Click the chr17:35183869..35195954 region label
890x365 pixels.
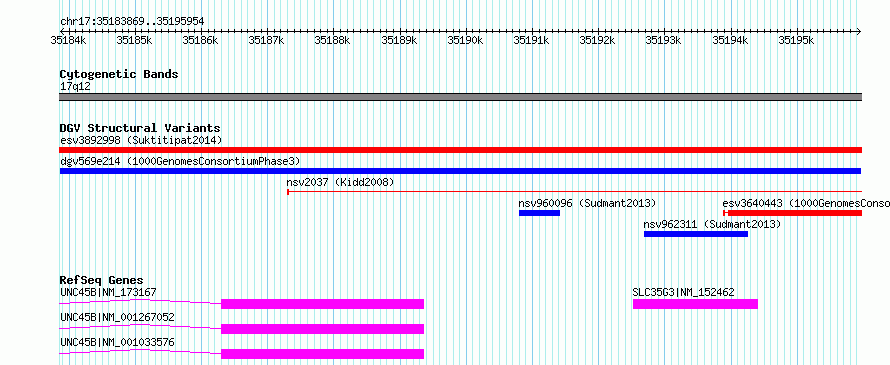[x=132, y=22]
